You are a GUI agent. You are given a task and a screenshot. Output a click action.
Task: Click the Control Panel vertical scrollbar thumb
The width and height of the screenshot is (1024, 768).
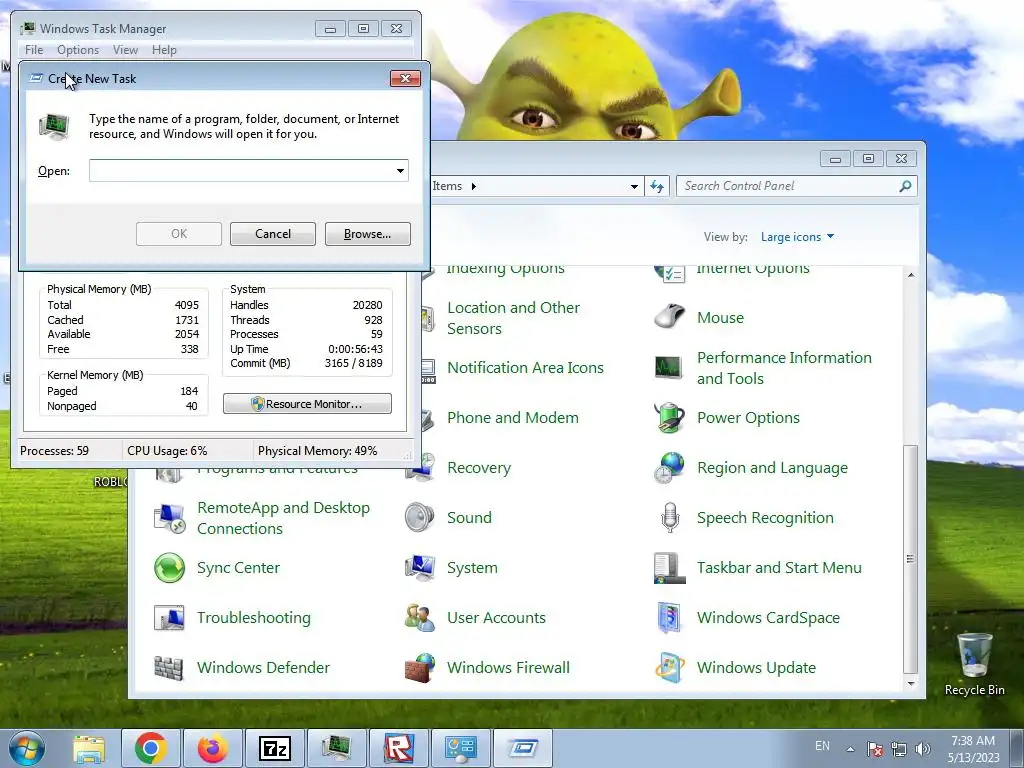pos(910,560)
